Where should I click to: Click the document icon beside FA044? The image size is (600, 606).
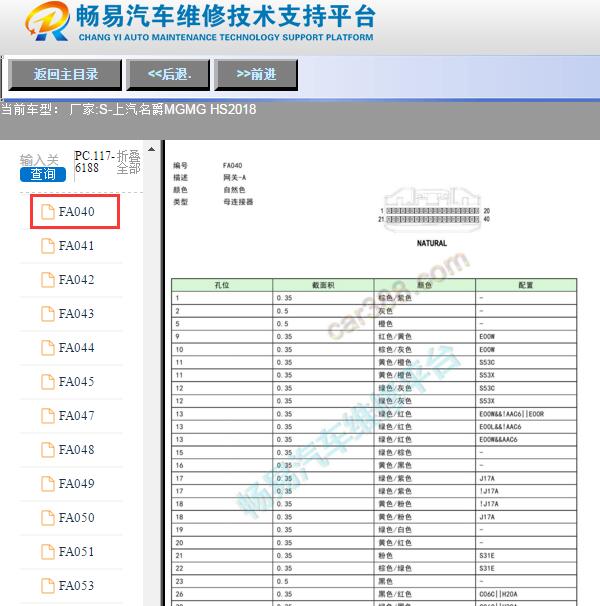[48, 348]
